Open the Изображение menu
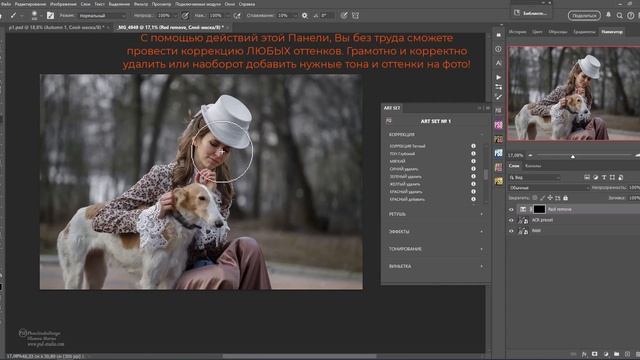Viewport: 640px width, 360px height. click(63, 4)
